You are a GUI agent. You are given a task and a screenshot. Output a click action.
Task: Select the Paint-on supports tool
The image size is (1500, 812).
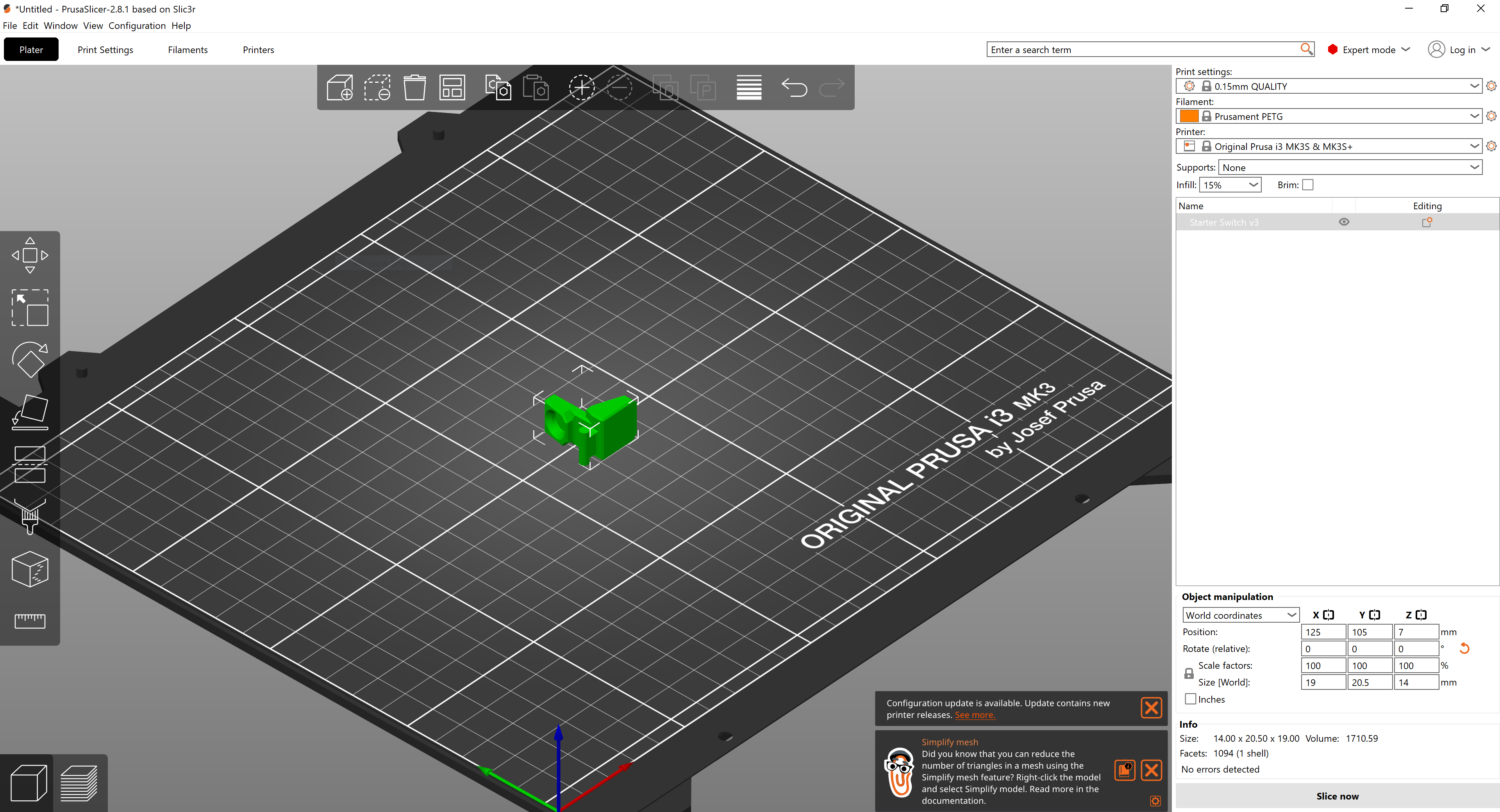(30, 517)
